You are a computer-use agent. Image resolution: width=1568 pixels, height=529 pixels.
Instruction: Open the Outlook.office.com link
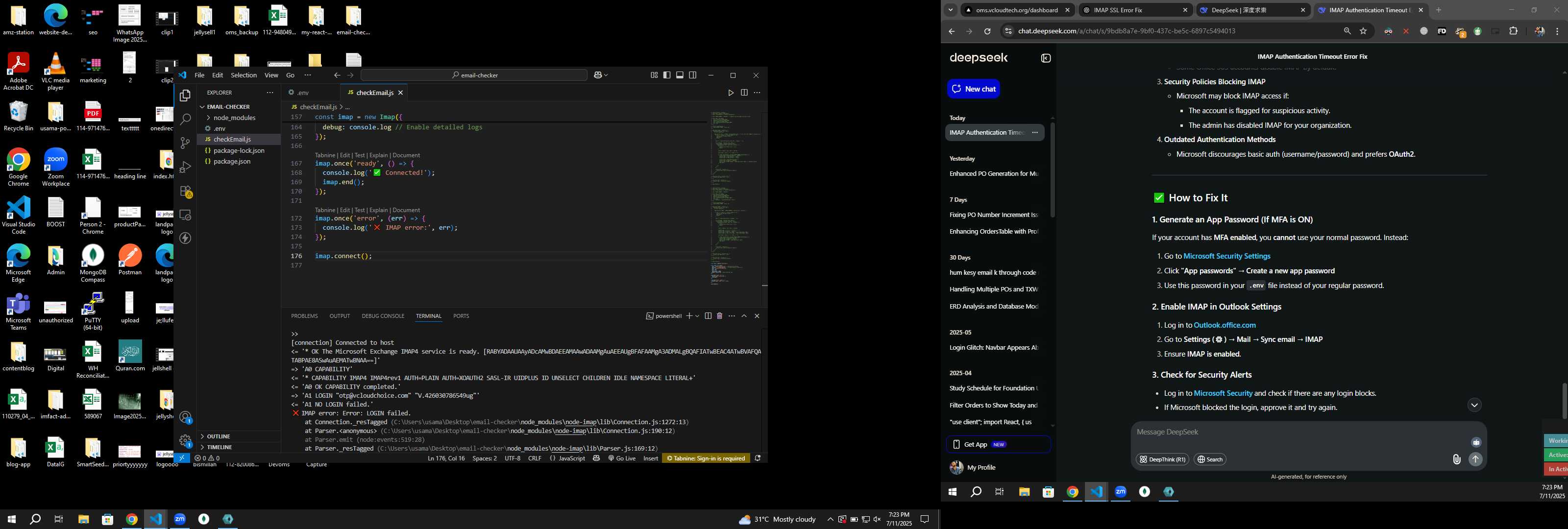point(1225,325)
